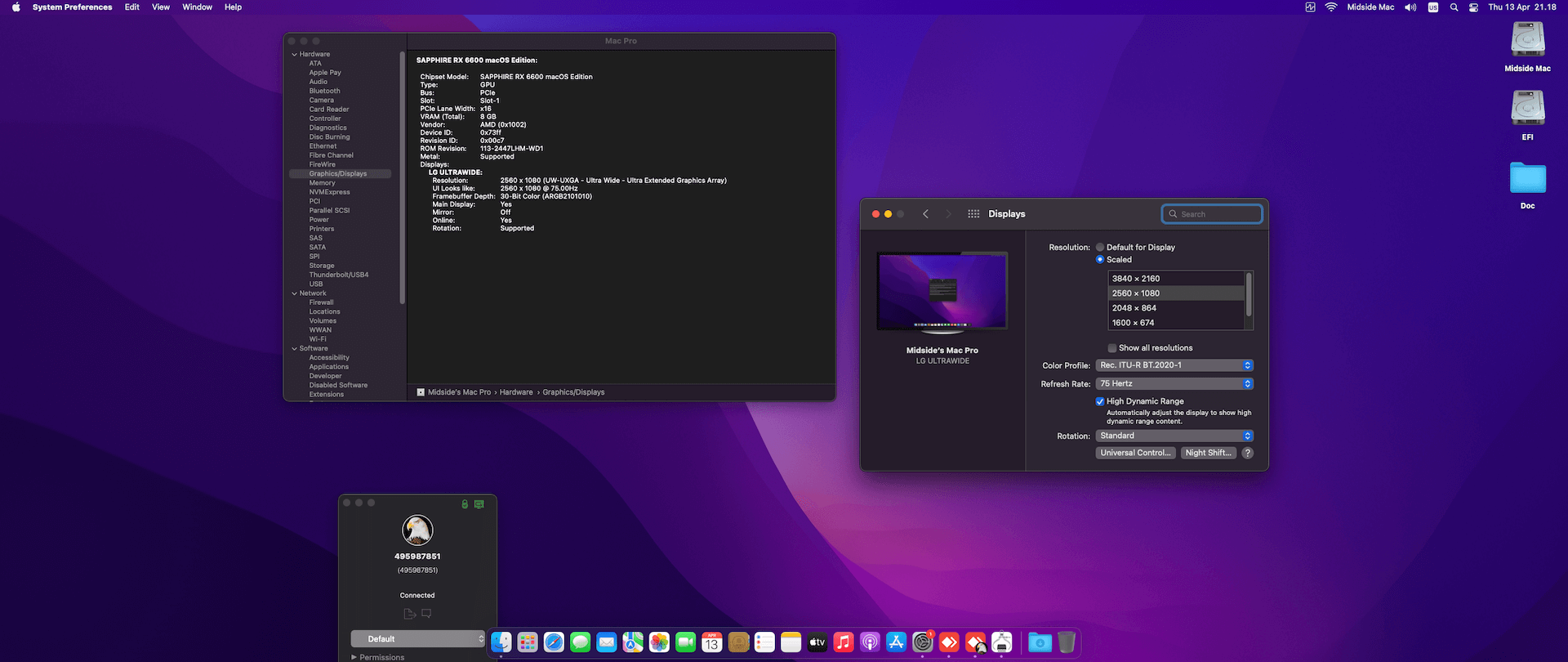Open Launchpad from the Dock
Screen dimensions: 1568x662
click(528, 642)
